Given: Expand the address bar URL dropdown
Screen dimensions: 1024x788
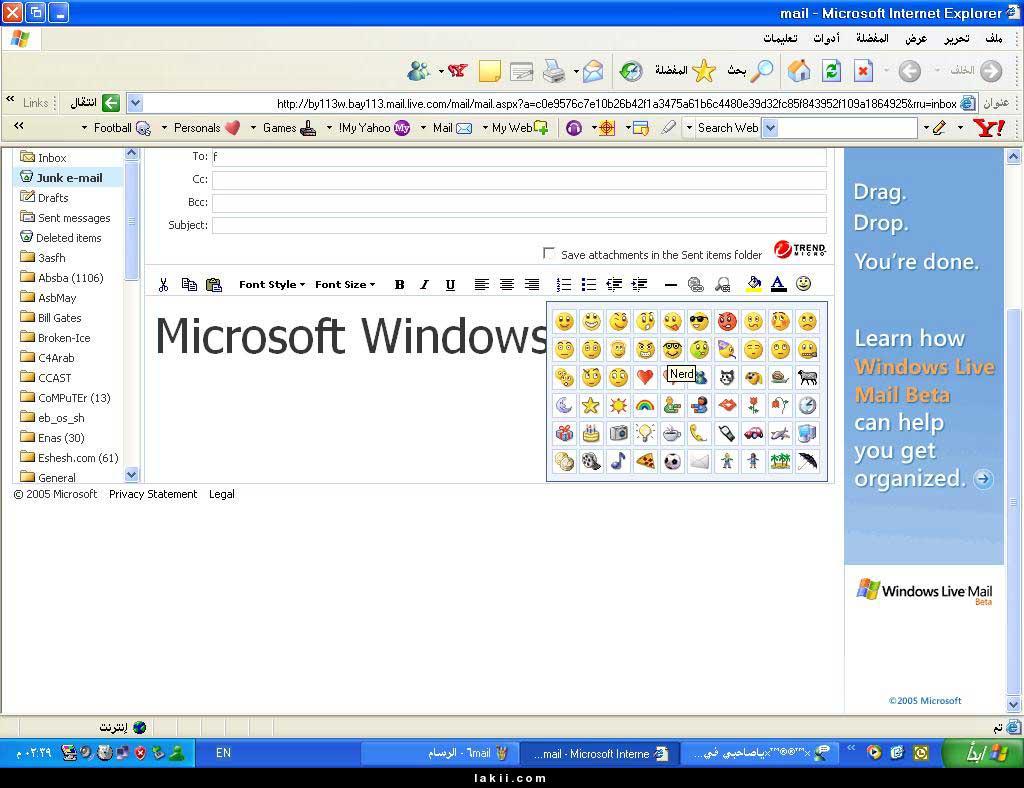Looking at the screenshot, I should (x=135, y=103).
